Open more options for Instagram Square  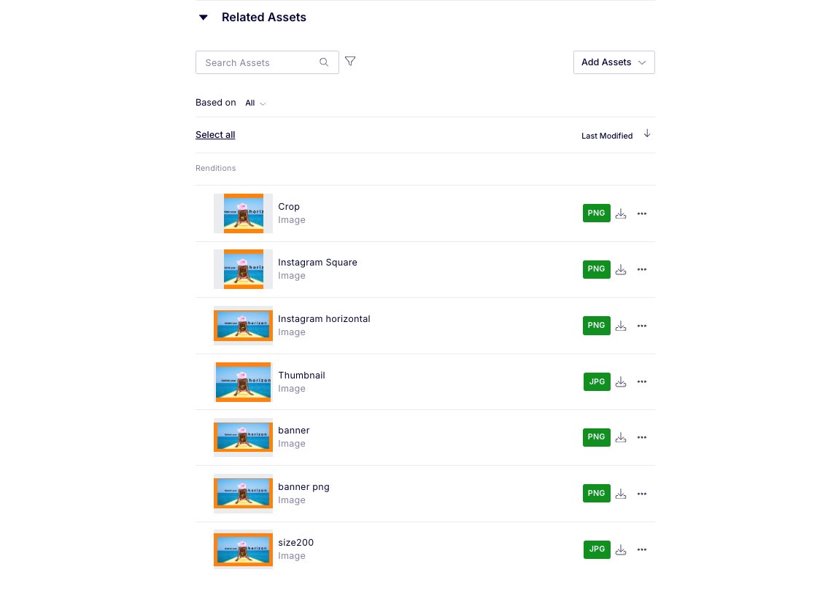coord(642,269)
